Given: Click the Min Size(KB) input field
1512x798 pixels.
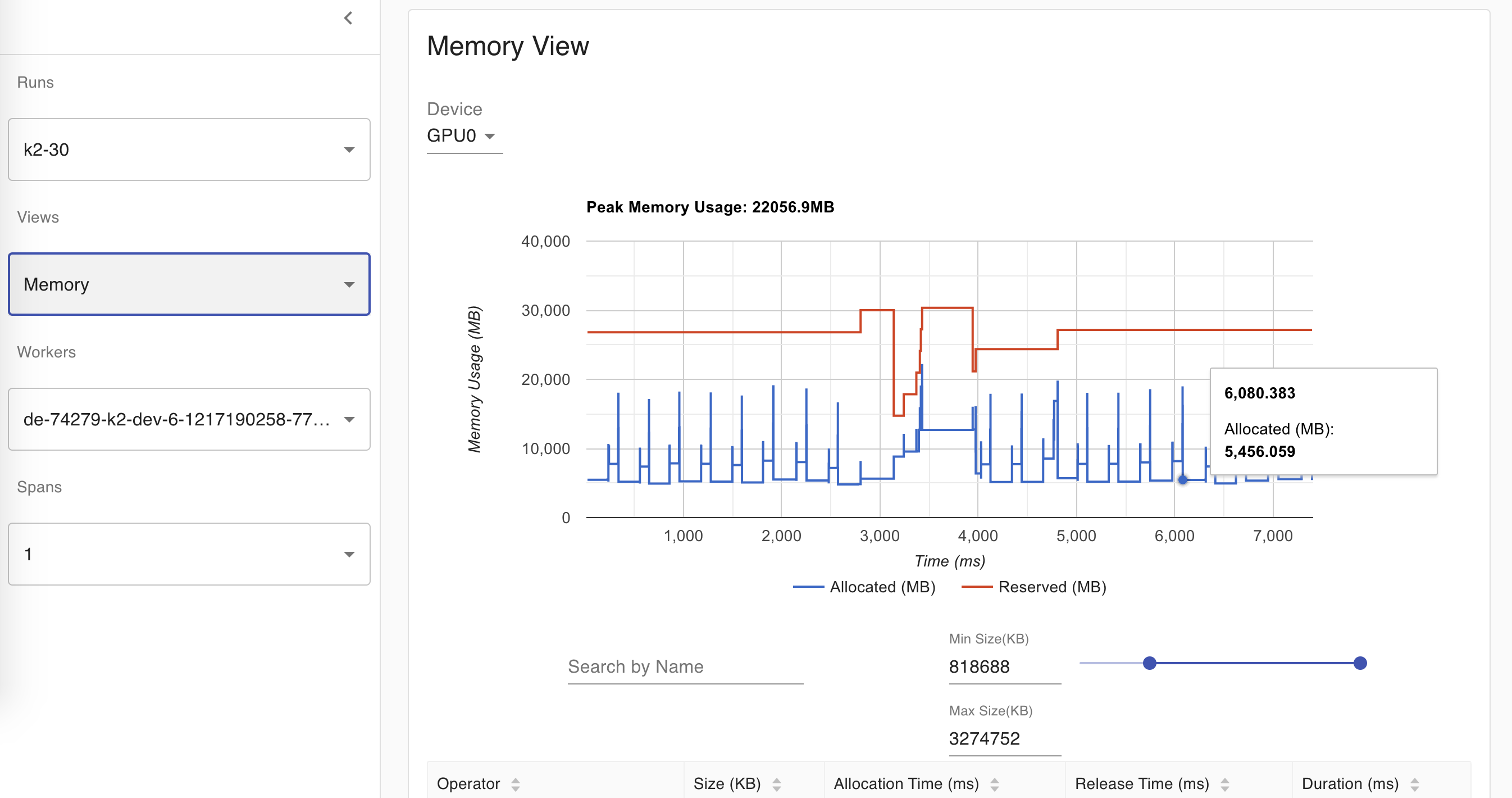Looking at the screenshot, I should click(x=1004, y=666).
